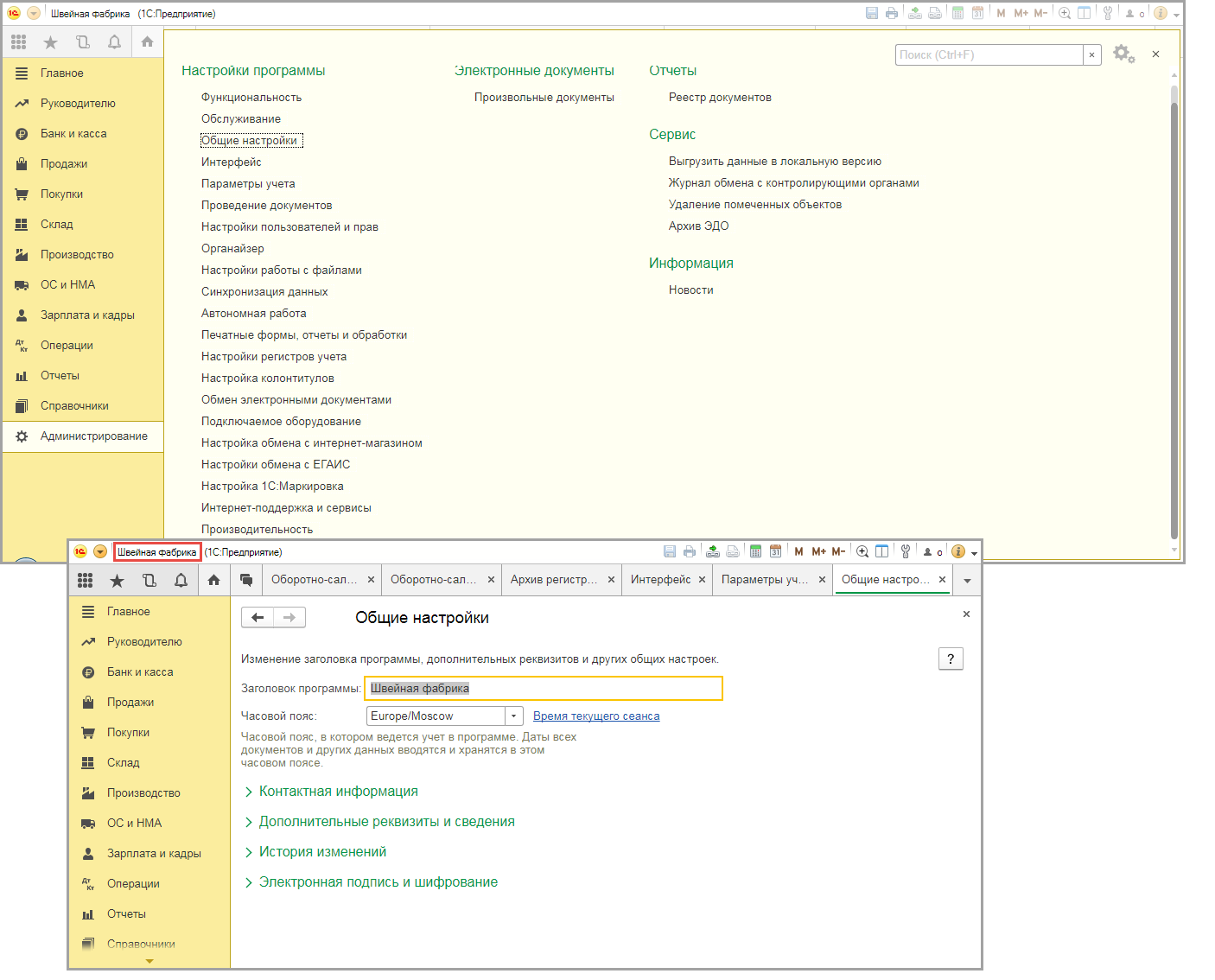Switch to the Архив регистр… tab

[553, 580]
